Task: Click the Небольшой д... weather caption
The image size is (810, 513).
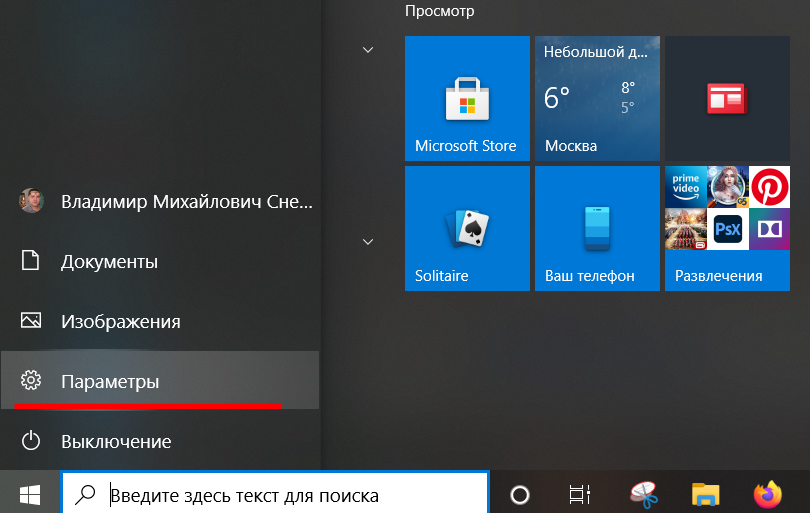Action: (596, 52)
